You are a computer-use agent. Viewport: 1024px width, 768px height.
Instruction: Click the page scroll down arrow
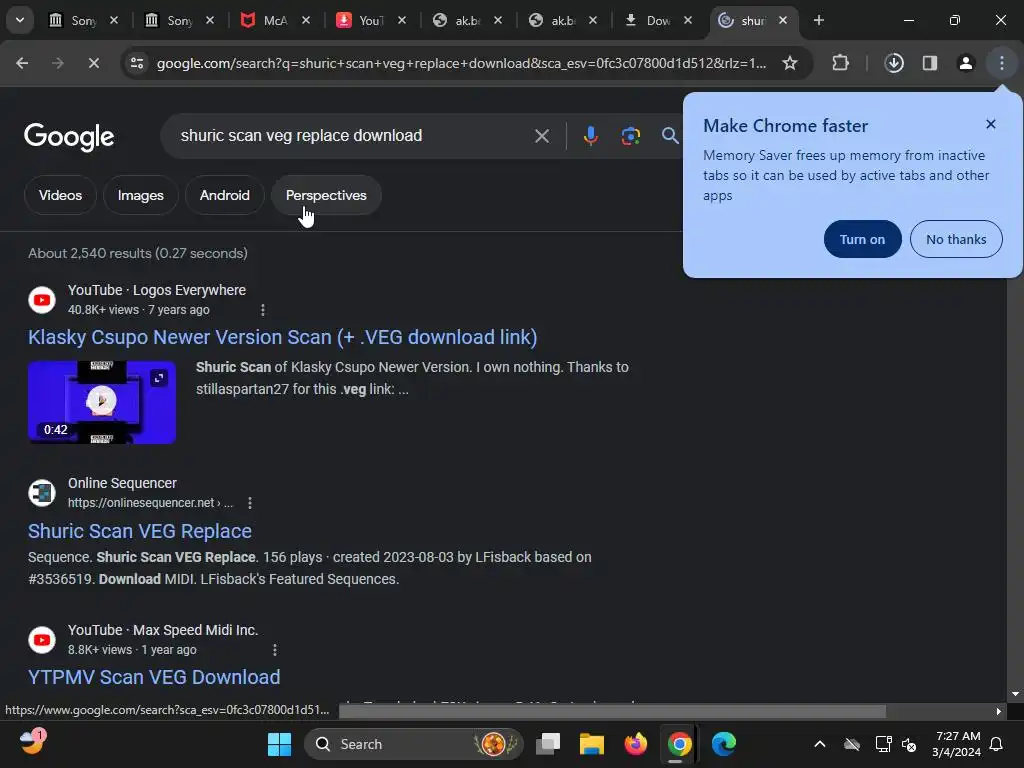(1014, 694)
